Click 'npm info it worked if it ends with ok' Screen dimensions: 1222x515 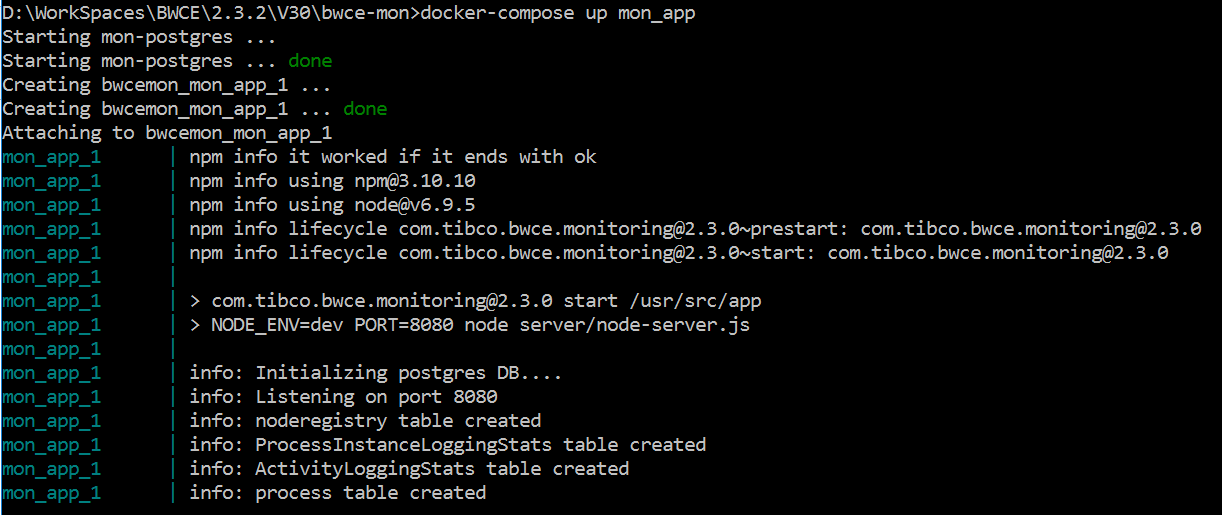click(x=393, y=157)
